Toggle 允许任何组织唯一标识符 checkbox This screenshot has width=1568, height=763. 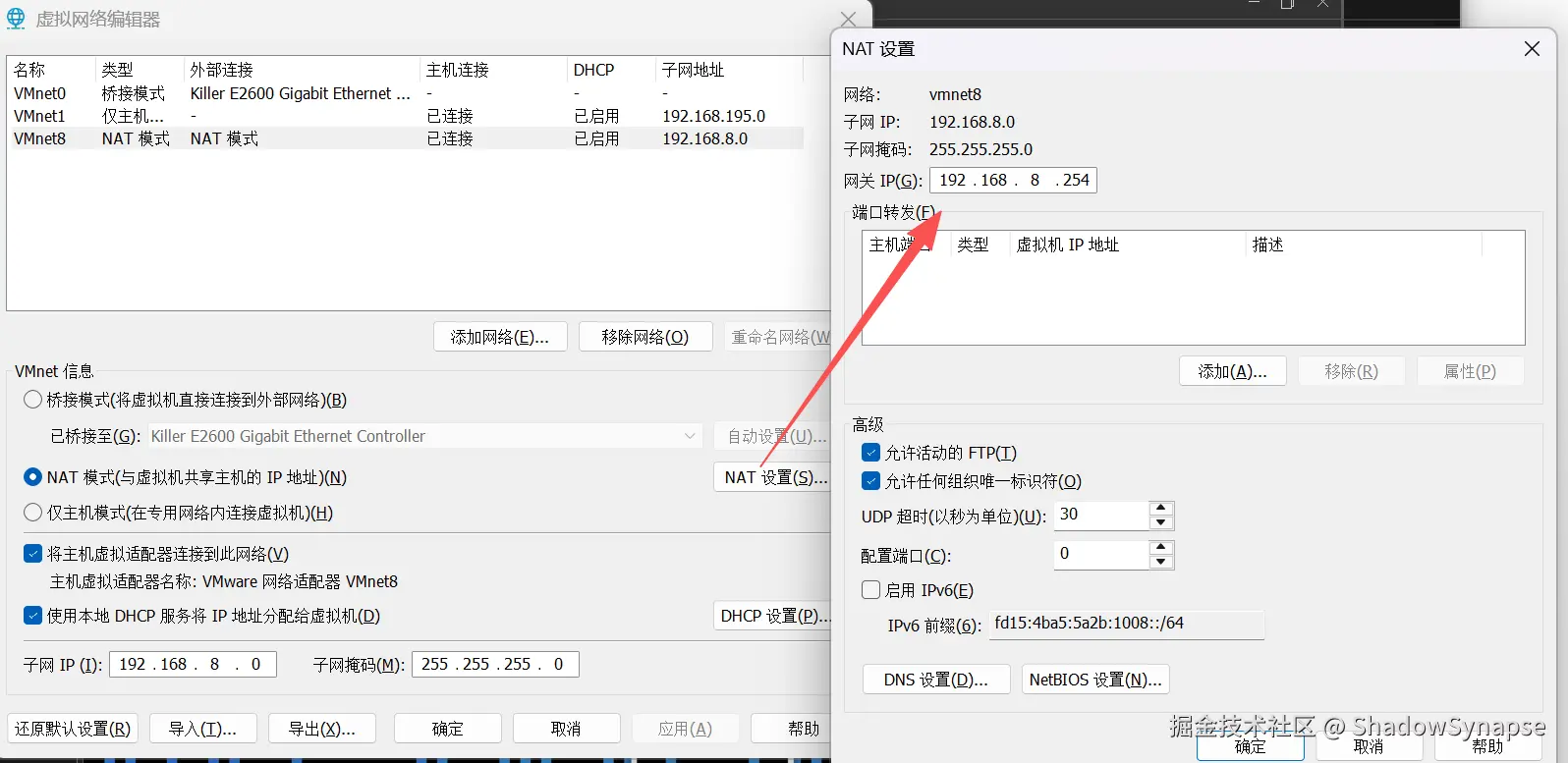point(870,481)
